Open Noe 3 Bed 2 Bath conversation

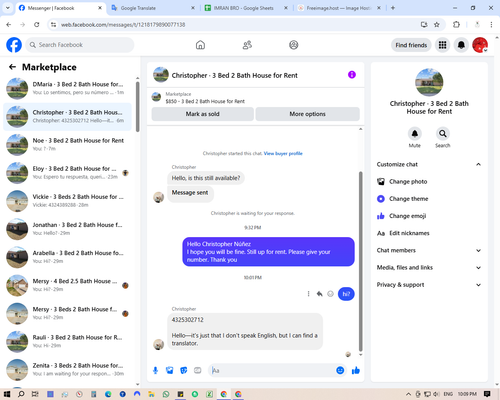point(68,145)
